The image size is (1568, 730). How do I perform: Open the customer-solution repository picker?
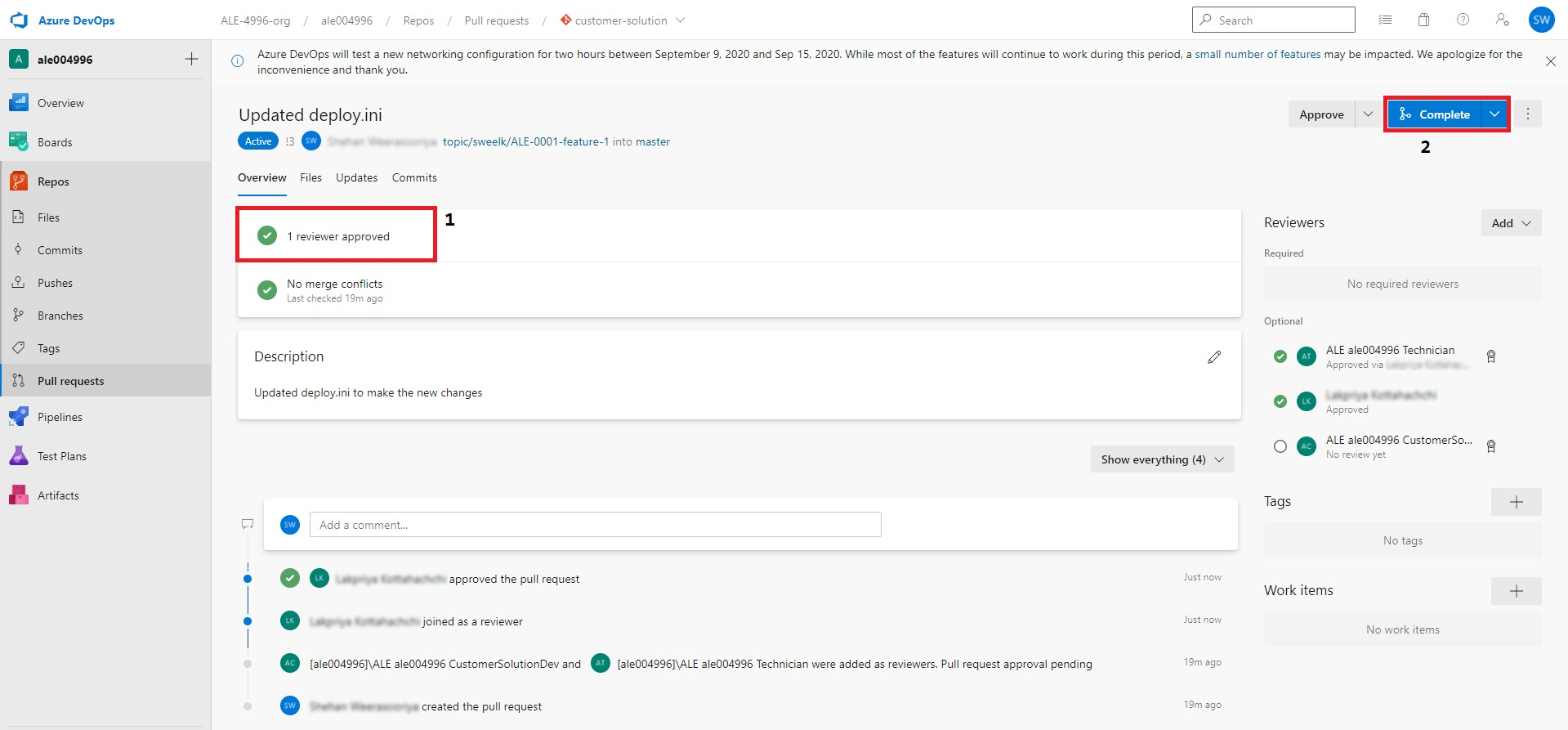(623, 20)
